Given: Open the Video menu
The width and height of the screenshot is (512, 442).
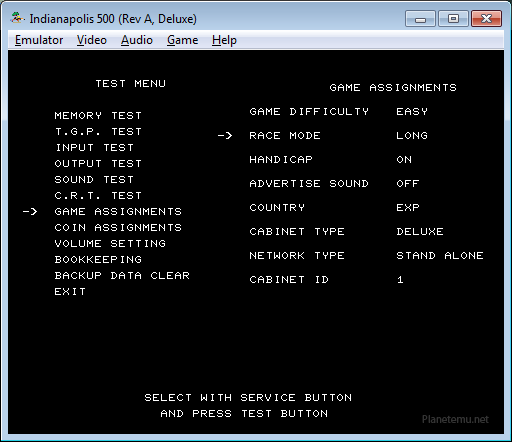Looking at the screenshot, I should pyautogui.click(x=92, y=40).
